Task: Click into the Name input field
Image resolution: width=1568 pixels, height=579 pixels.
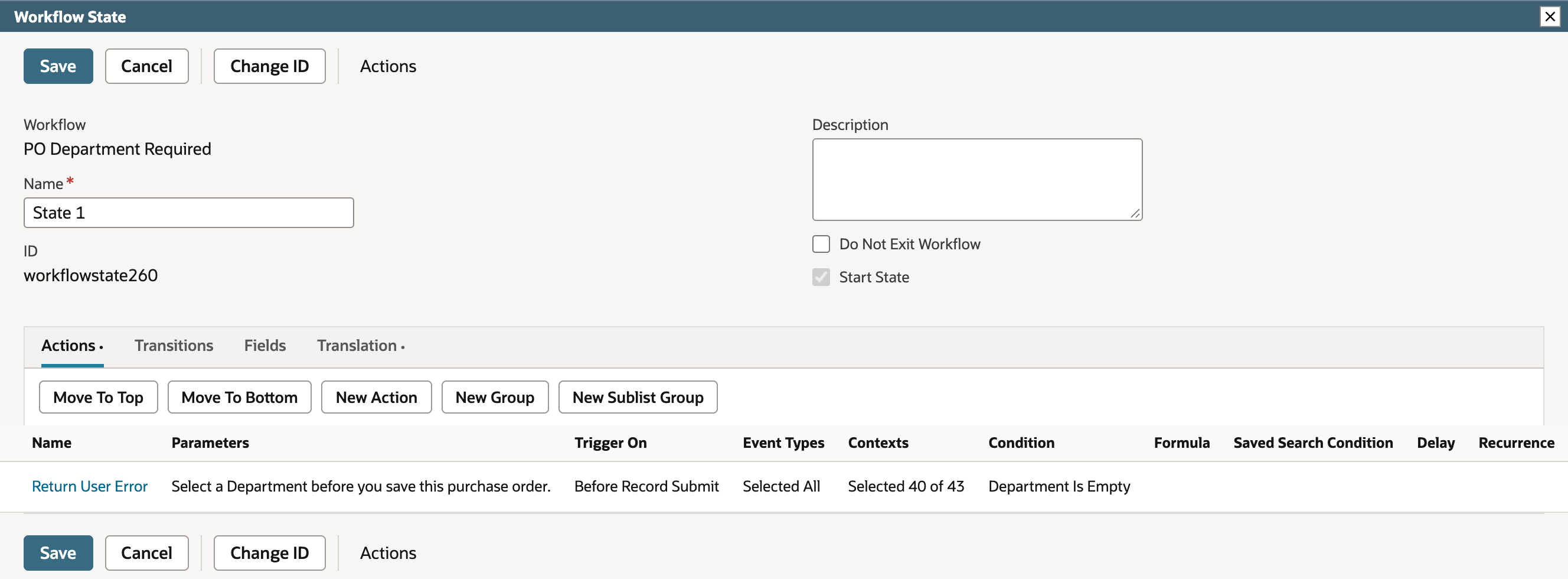Action: tap(189, 213)
